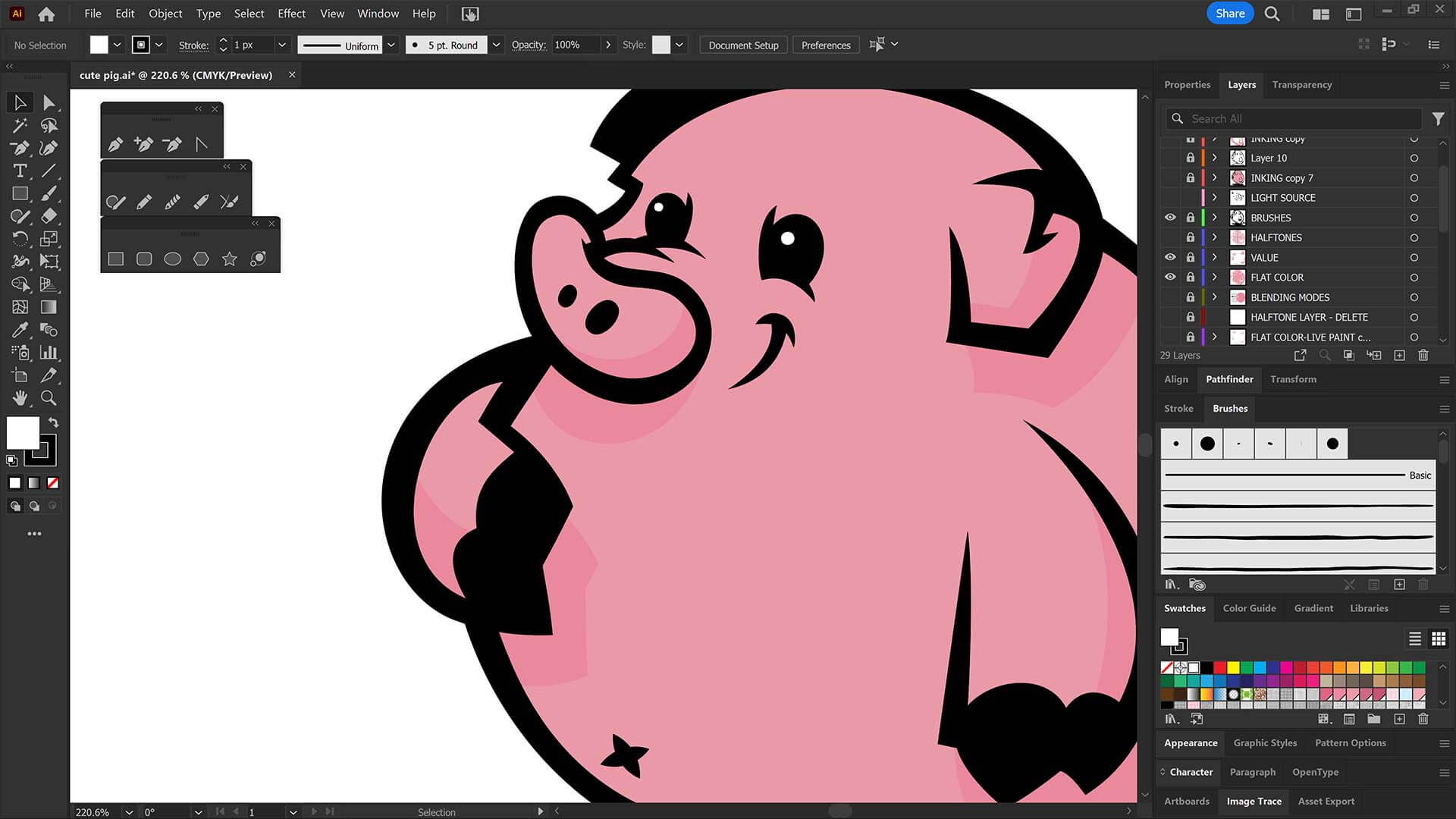The height and width of the screenshot is (819, 1456).
Task: Select the Anchor Point tool in floating panel
Action: [x=201, y=144]
